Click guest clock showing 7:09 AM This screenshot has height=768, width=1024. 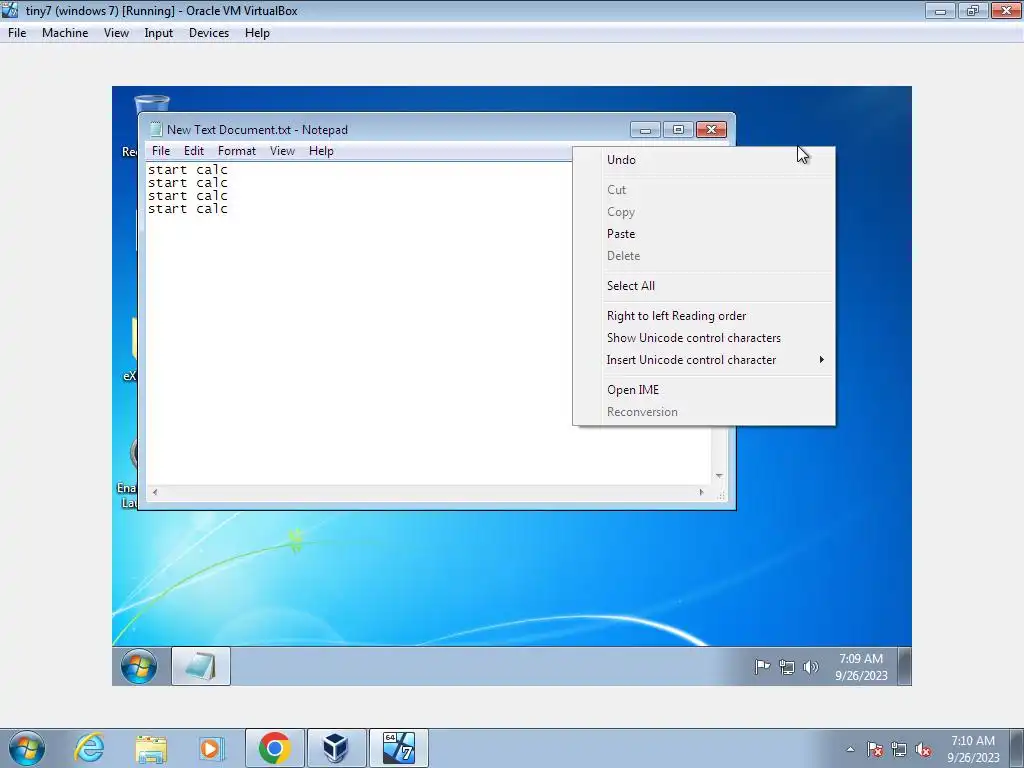[861, 667]
